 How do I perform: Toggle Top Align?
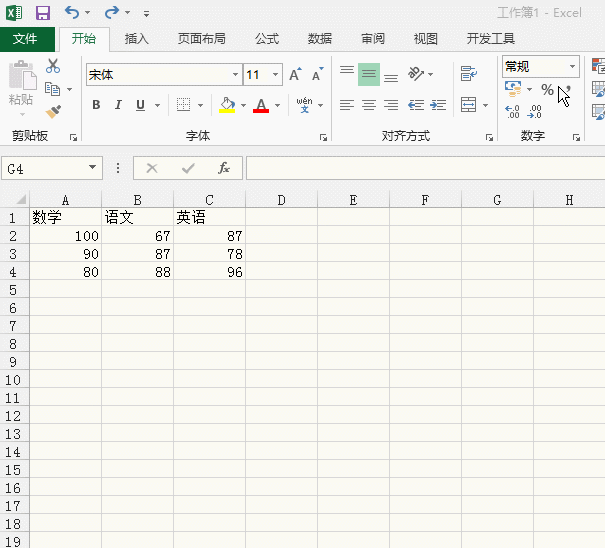(347, 70)
